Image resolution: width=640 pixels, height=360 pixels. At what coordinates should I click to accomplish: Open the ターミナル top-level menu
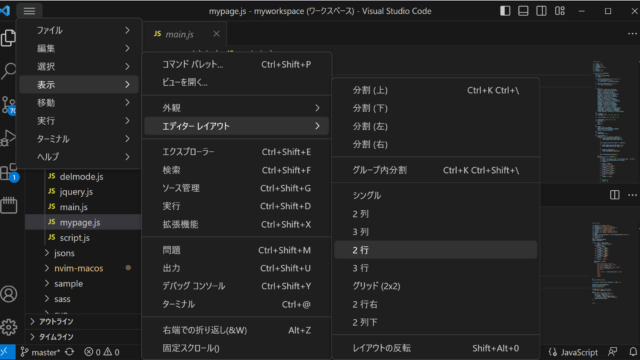(79, 139)
